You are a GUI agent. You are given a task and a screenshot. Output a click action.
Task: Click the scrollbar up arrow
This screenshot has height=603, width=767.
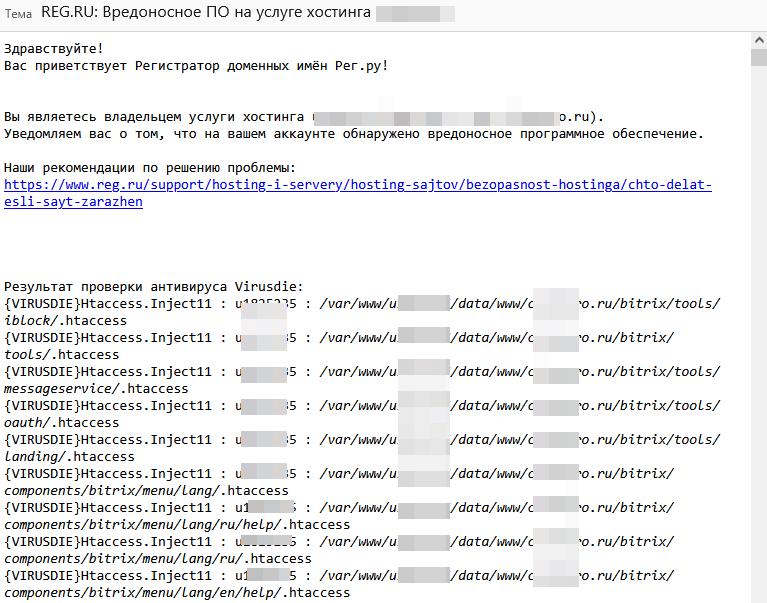759,41
